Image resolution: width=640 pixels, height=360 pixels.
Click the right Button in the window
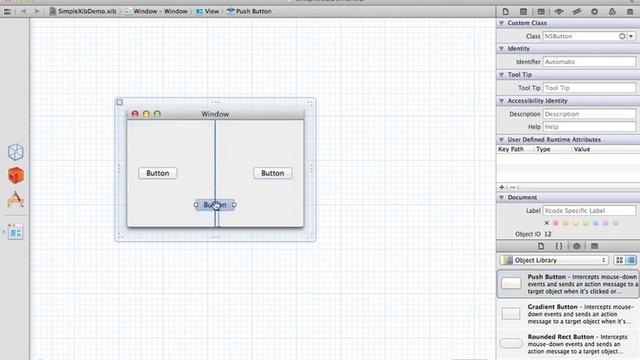pos(273,173)
